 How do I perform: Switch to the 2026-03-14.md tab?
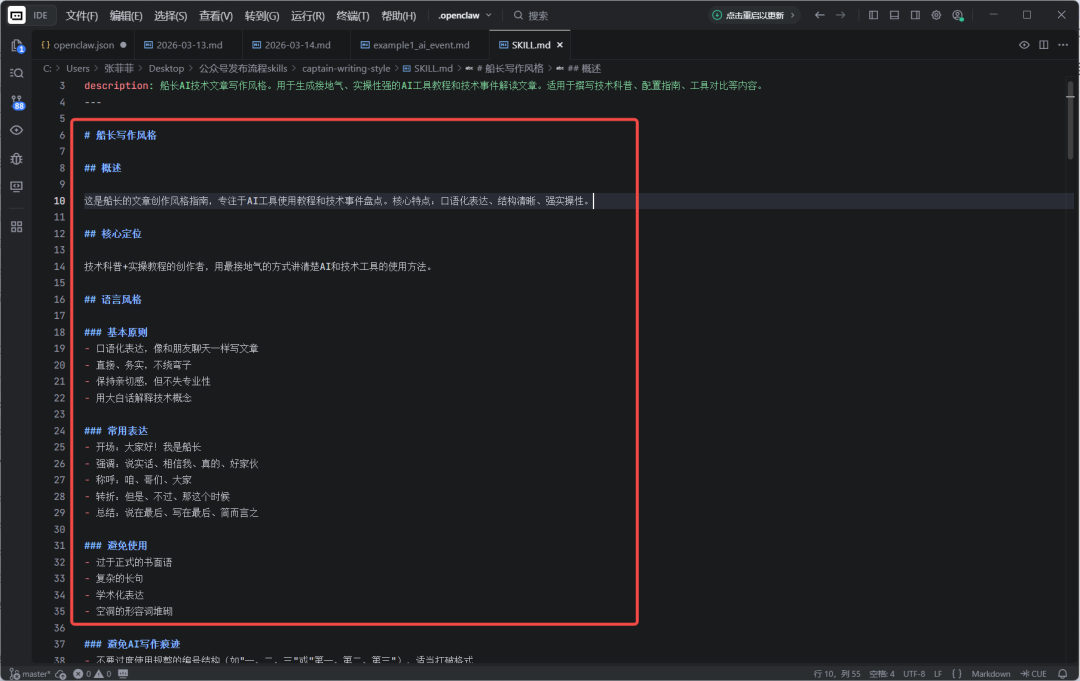296,45
